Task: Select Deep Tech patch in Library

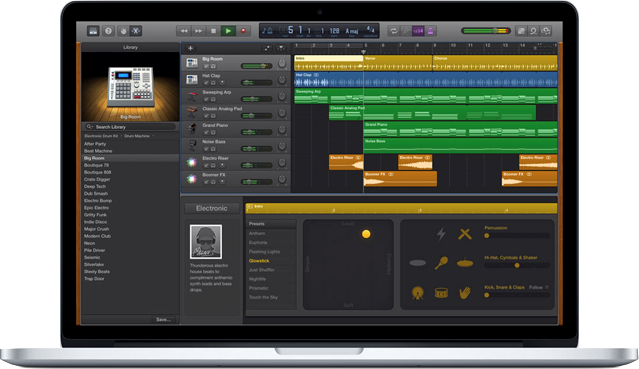Action: 95,186
